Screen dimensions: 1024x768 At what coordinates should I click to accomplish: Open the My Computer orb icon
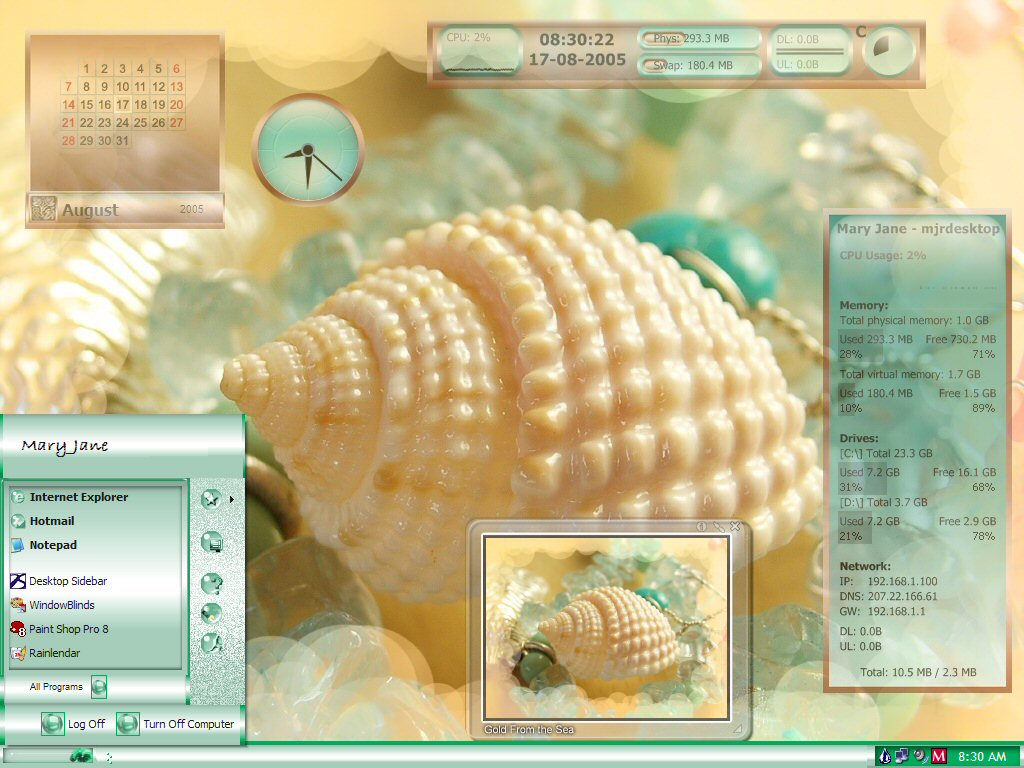tap(212, 541)
